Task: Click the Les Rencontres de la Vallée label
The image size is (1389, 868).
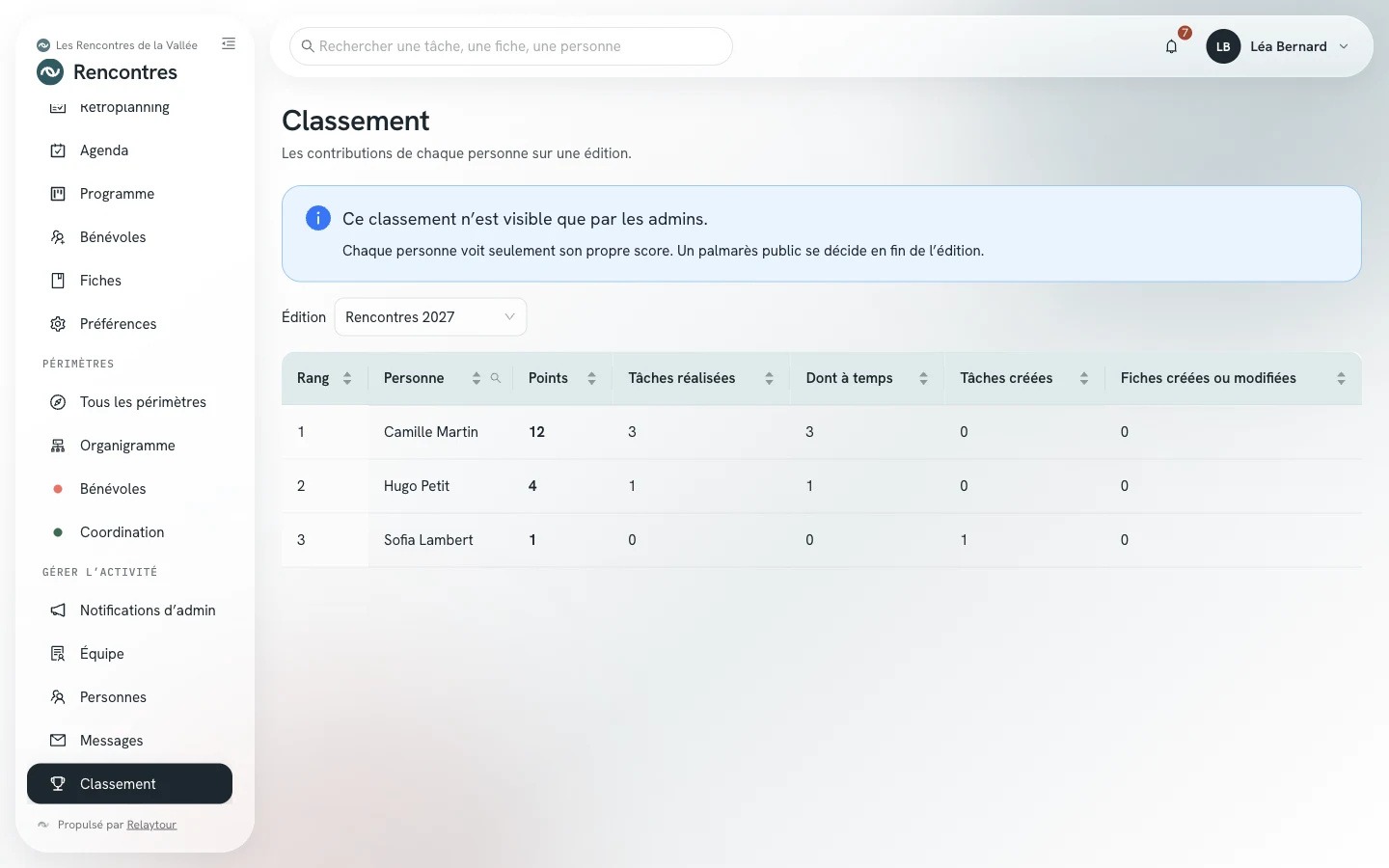Action: point(126,45)
